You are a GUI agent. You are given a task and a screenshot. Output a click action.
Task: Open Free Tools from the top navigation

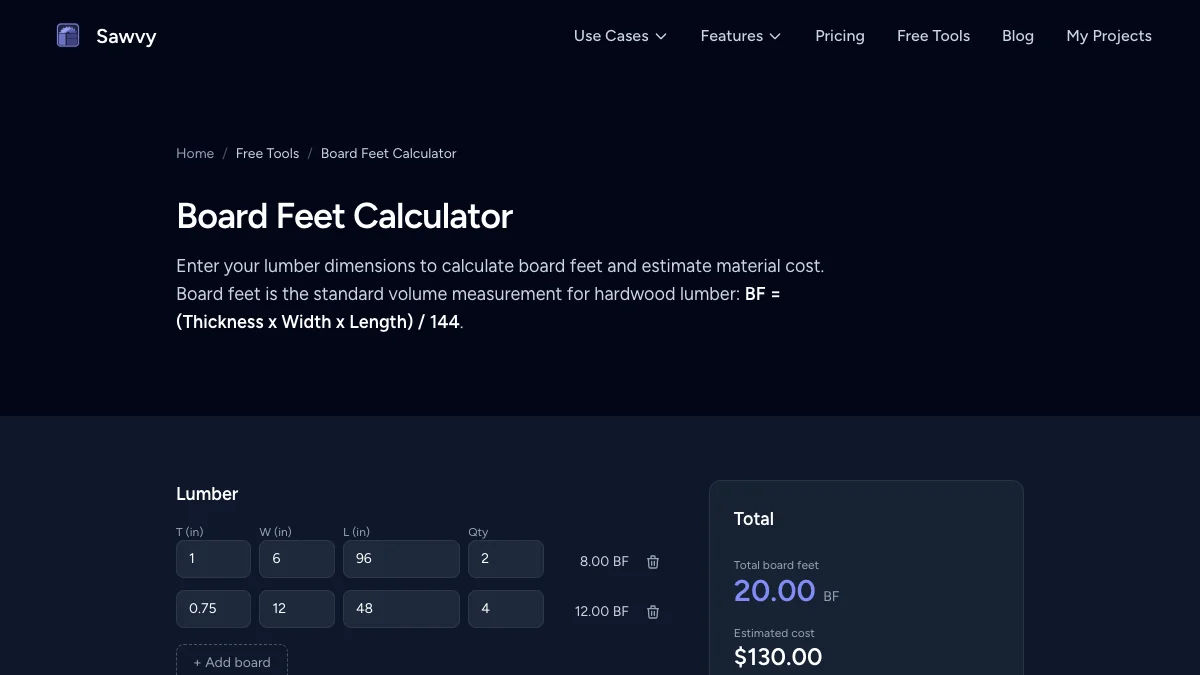933,35
